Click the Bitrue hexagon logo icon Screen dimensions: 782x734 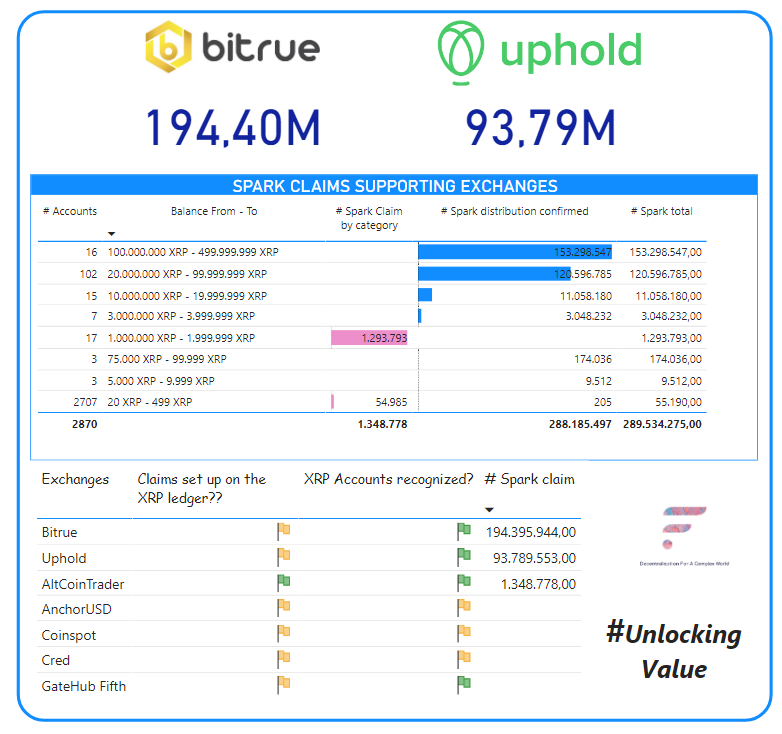point(168,46)
